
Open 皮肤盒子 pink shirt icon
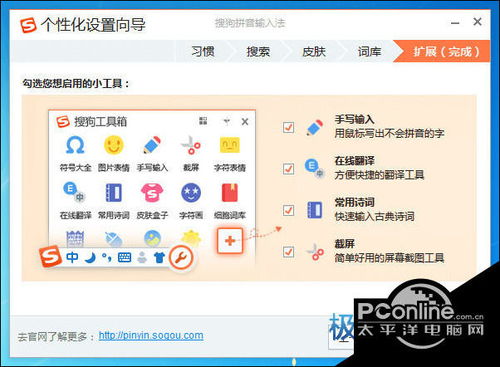coord(152,193)
